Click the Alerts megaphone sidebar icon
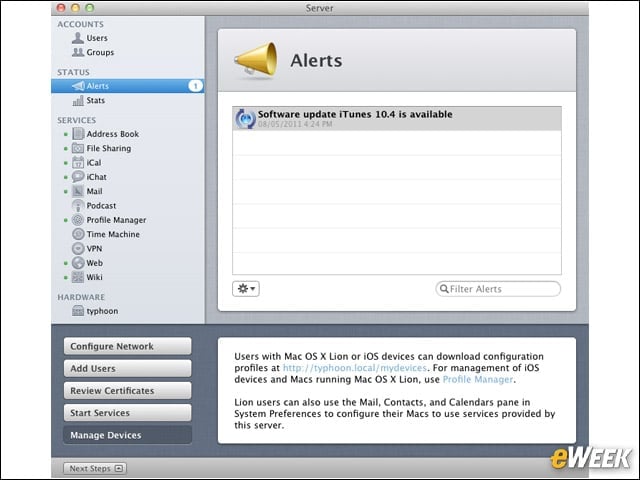Screen dimensions: 640x480 pos(78,86)
